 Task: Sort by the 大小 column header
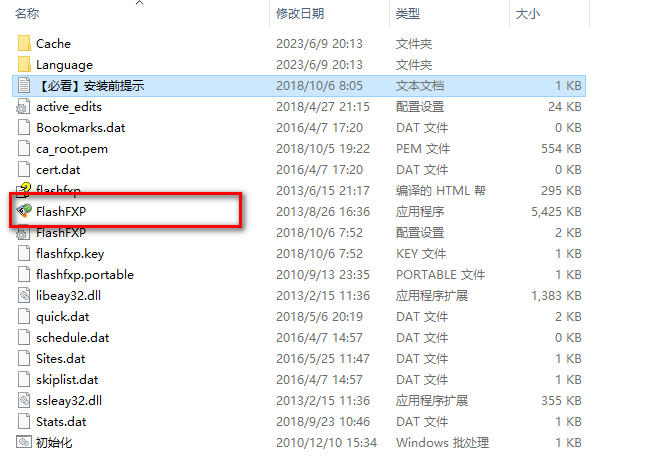click(x=528, y=14)
